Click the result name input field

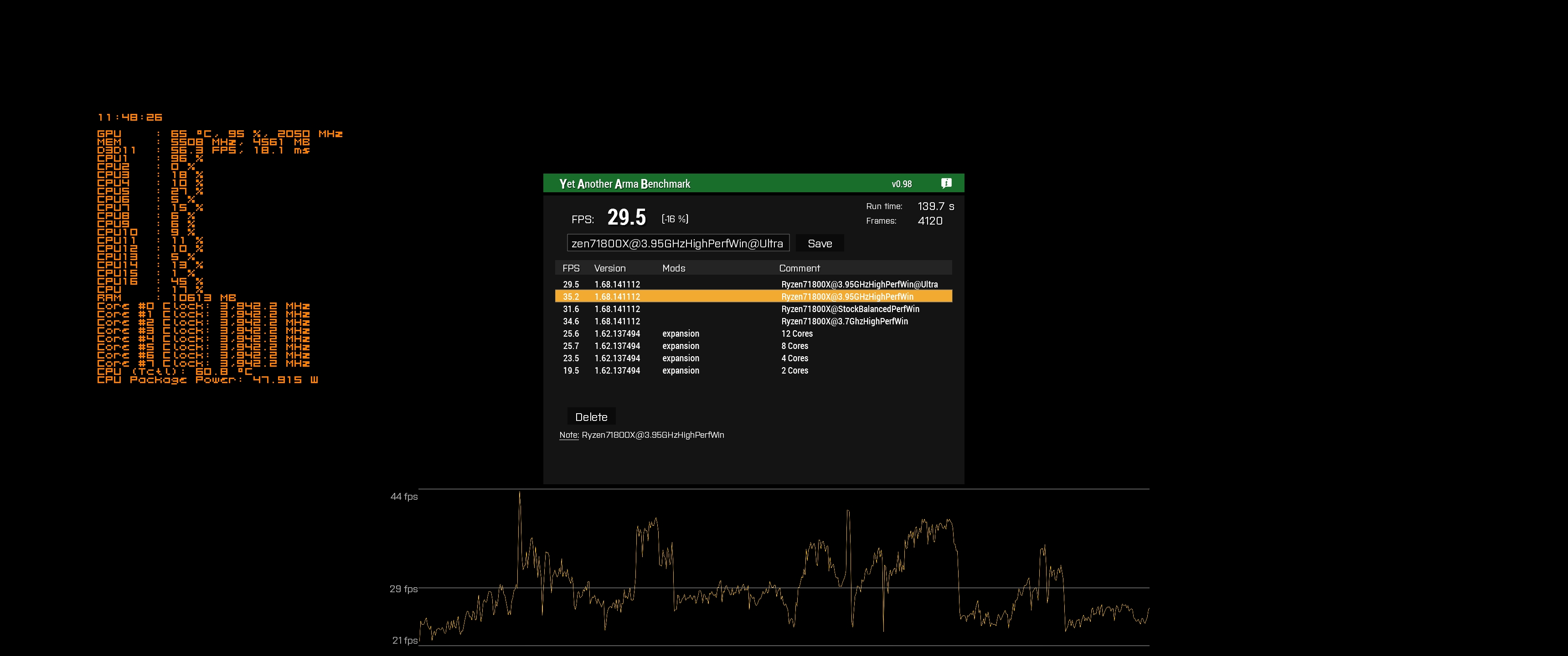point(677,243)
